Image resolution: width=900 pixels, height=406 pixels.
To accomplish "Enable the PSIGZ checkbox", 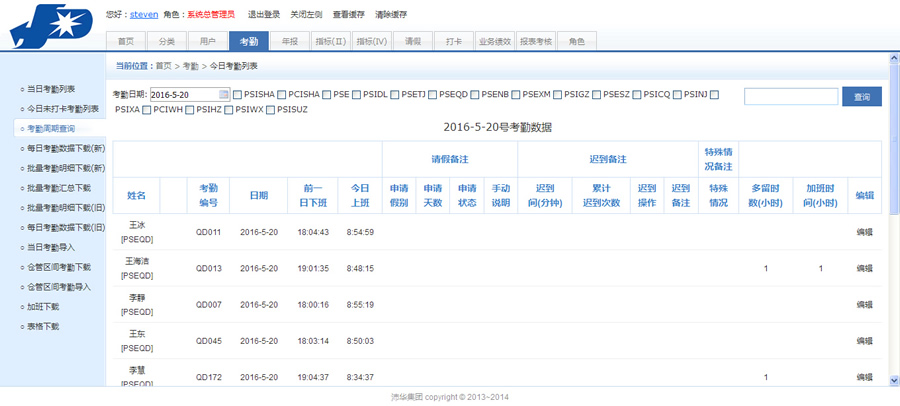I will click(557, 95).
